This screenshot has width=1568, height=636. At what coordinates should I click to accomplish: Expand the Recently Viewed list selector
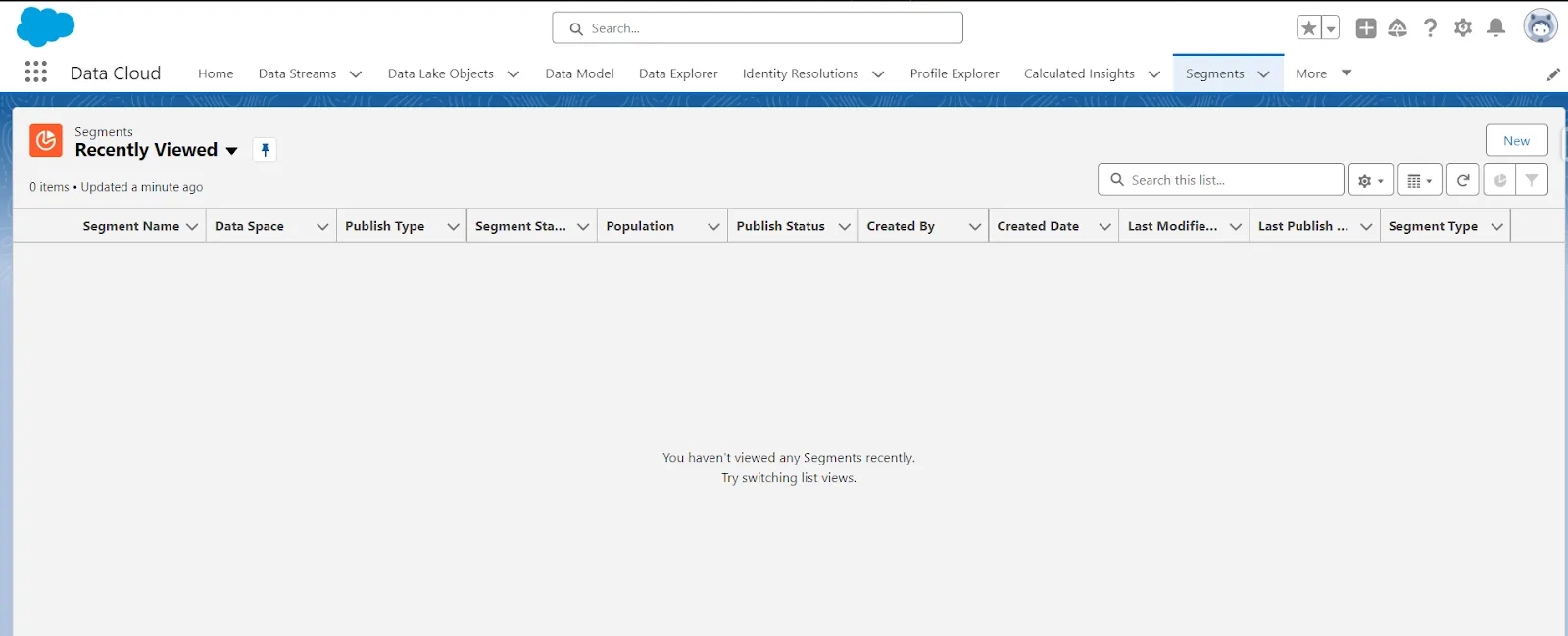pyautogui.click(x=231, y=151)
